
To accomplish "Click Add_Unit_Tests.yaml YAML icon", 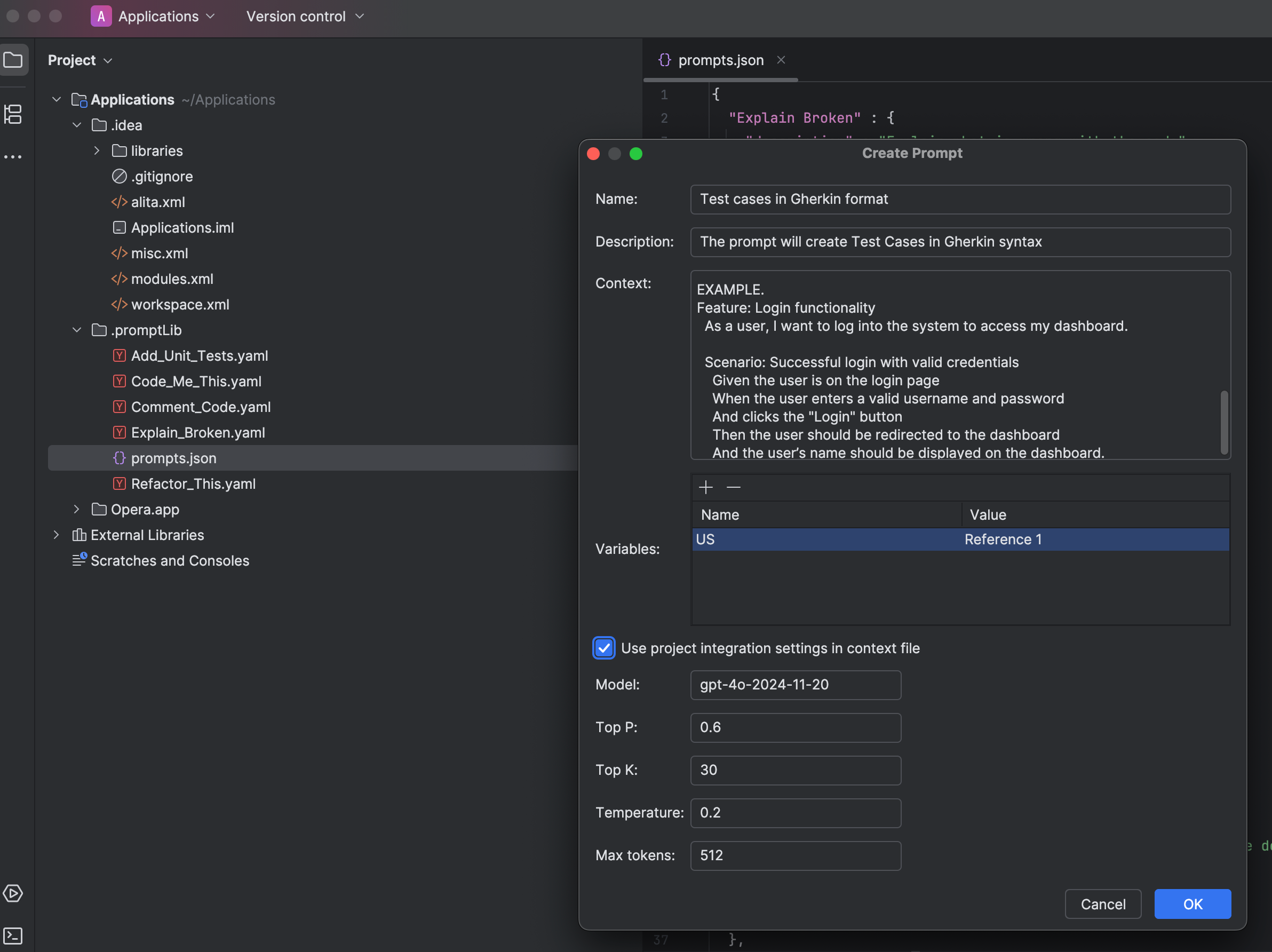I will (119, 355).
